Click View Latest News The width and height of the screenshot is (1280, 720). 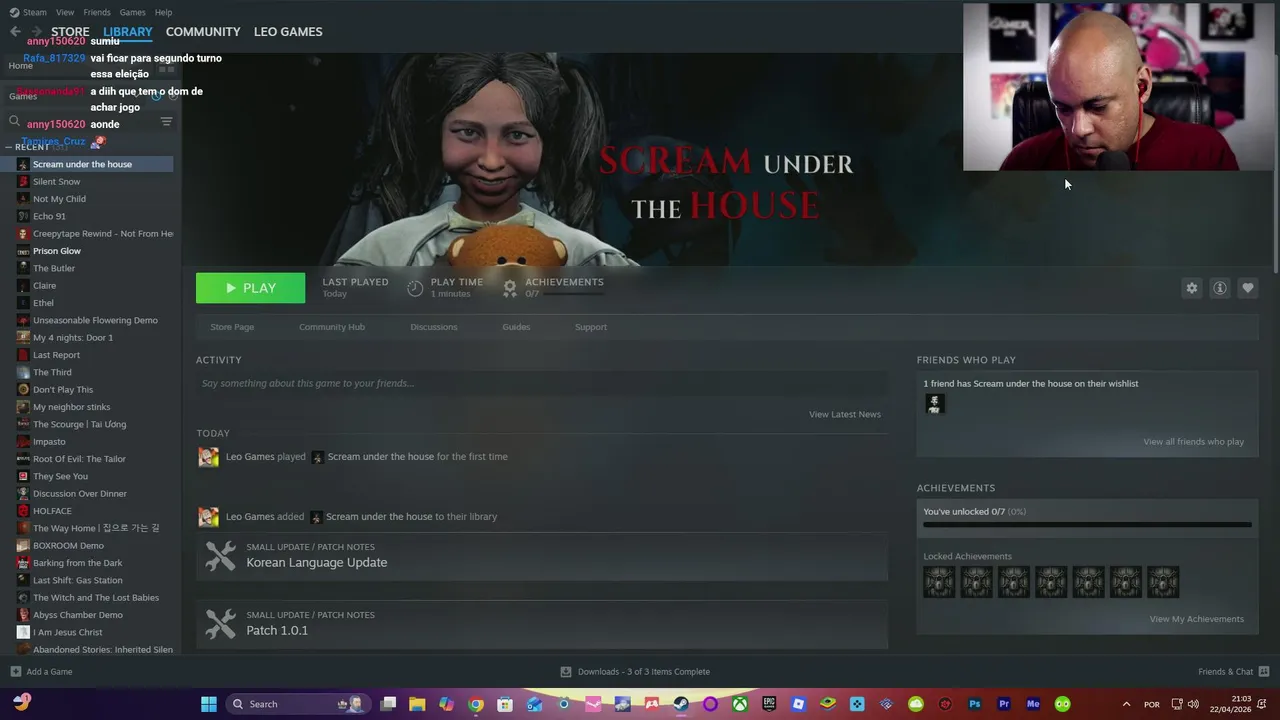click(845, 414)
